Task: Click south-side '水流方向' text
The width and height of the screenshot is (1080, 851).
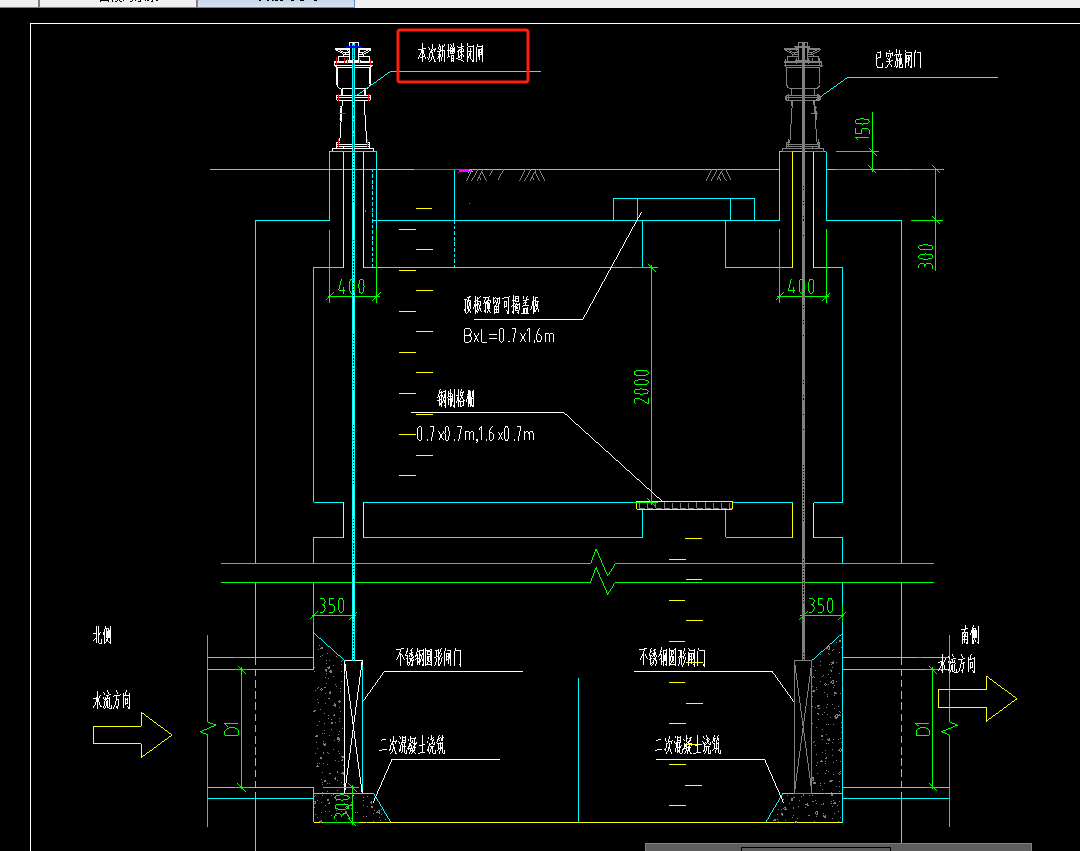Action: pyautogui.click(x=957, y=664)
